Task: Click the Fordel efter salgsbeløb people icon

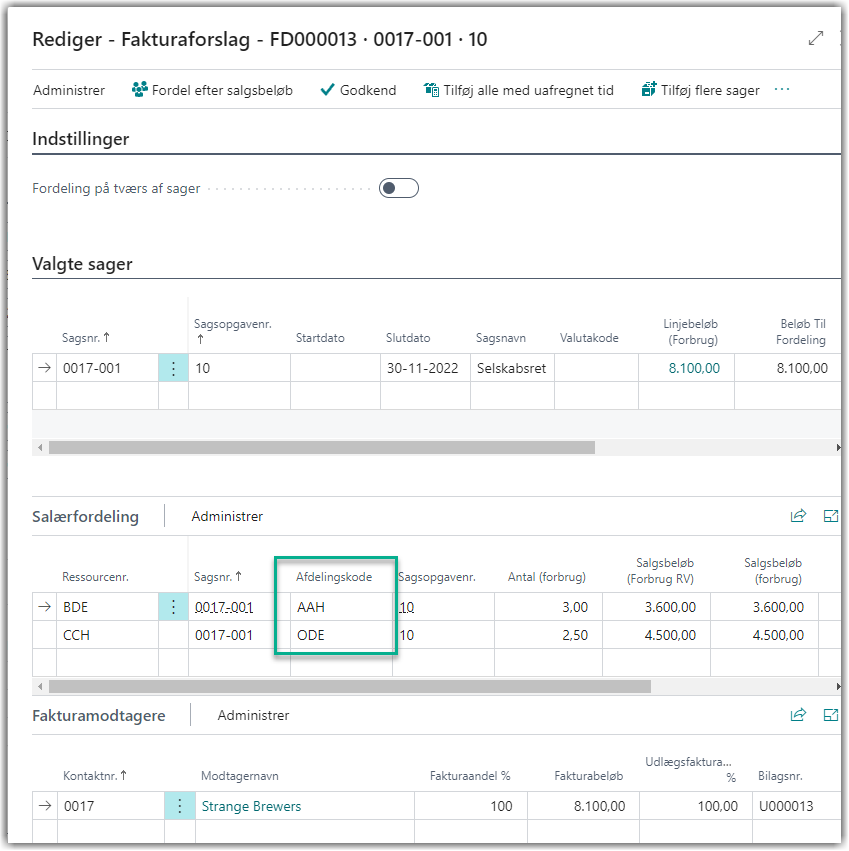Action: coord(140,90)
